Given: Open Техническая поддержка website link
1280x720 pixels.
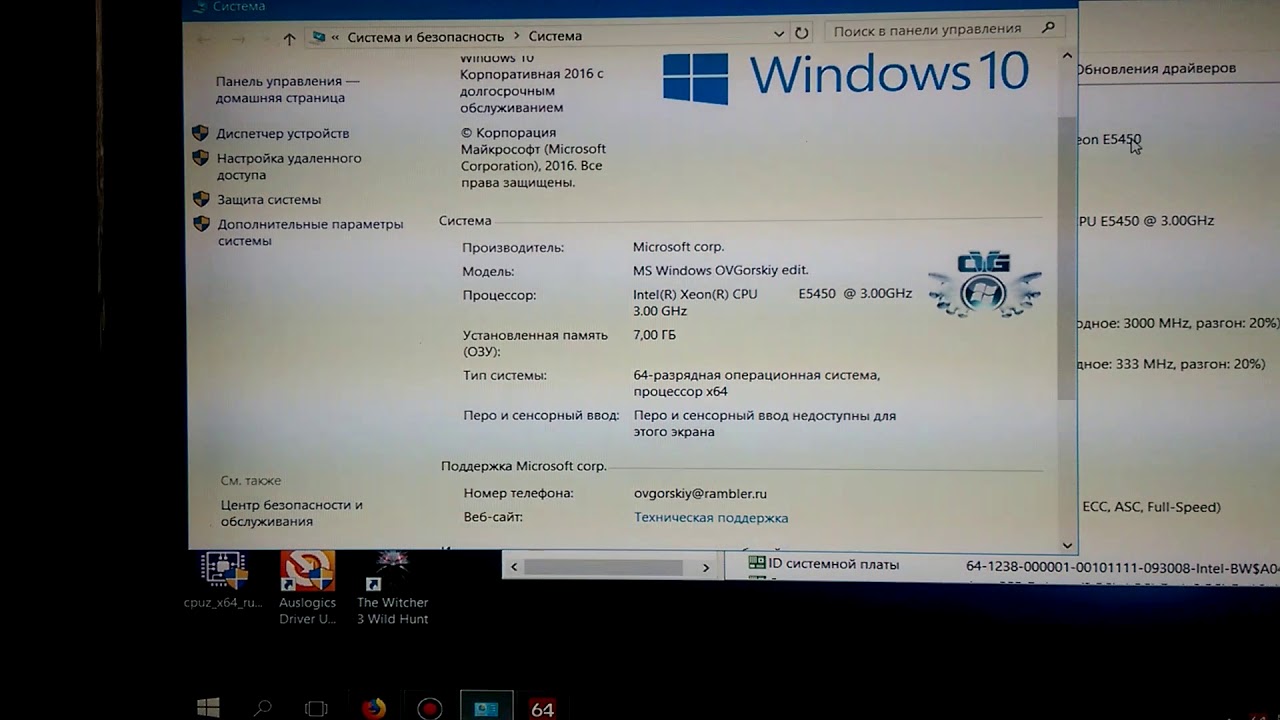Looking at the screenshot, I should click(x=711, y=517).
